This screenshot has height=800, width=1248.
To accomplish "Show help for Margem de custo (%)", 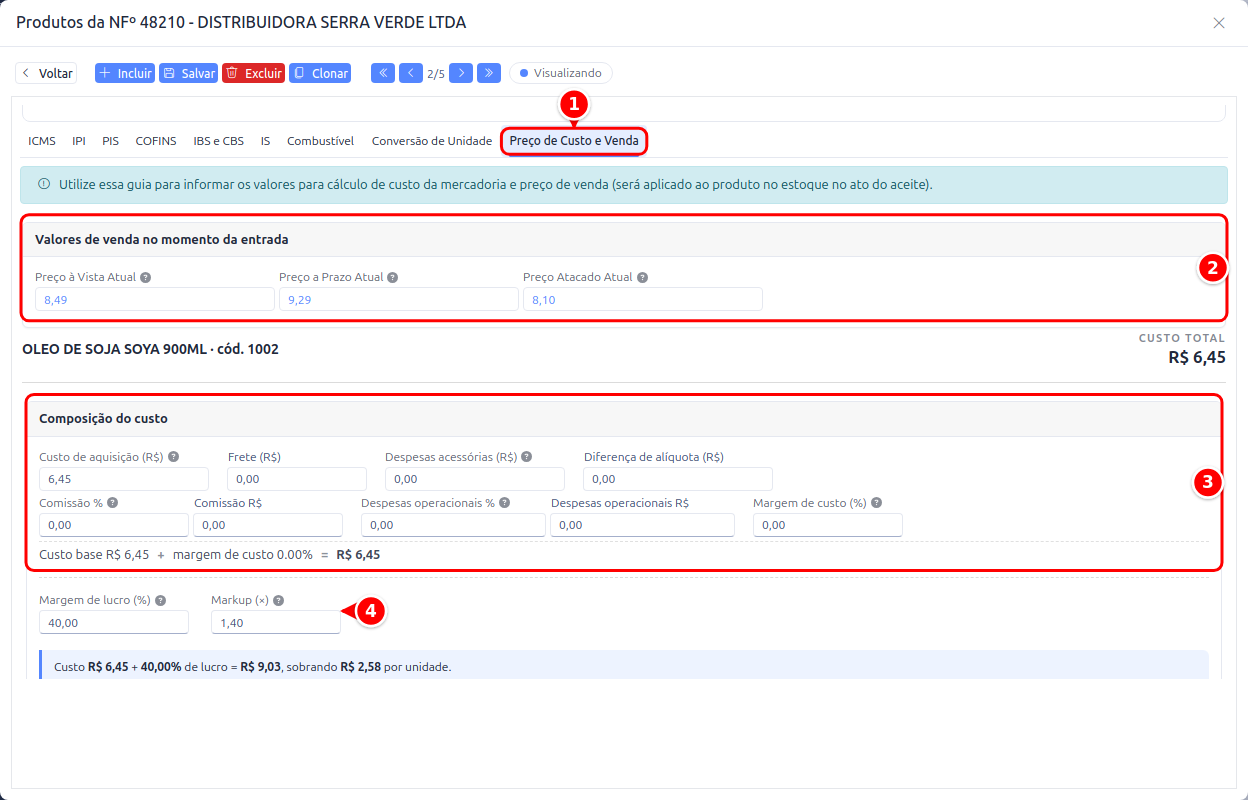I will (876, 503).
